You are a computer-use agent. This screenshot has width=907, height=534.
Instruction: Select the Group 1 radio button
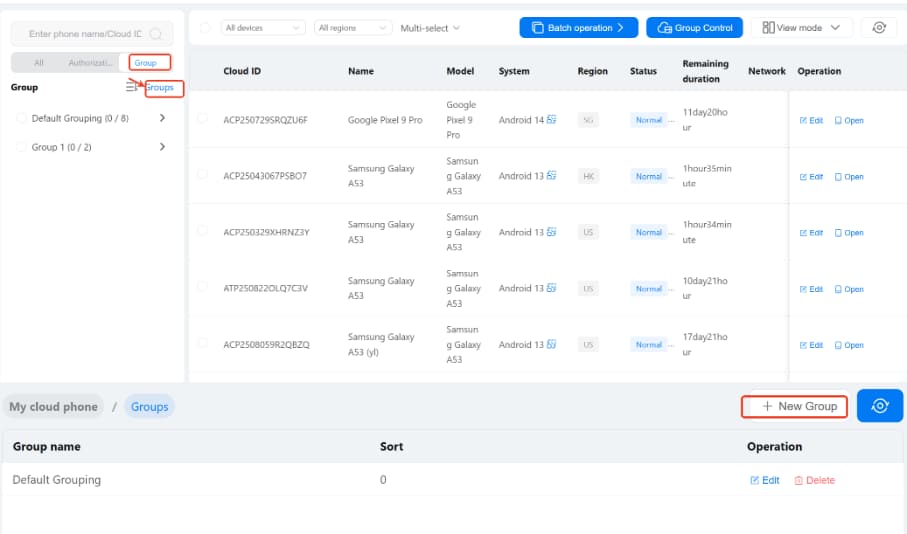pyautogui.click(x=22, y=147)
